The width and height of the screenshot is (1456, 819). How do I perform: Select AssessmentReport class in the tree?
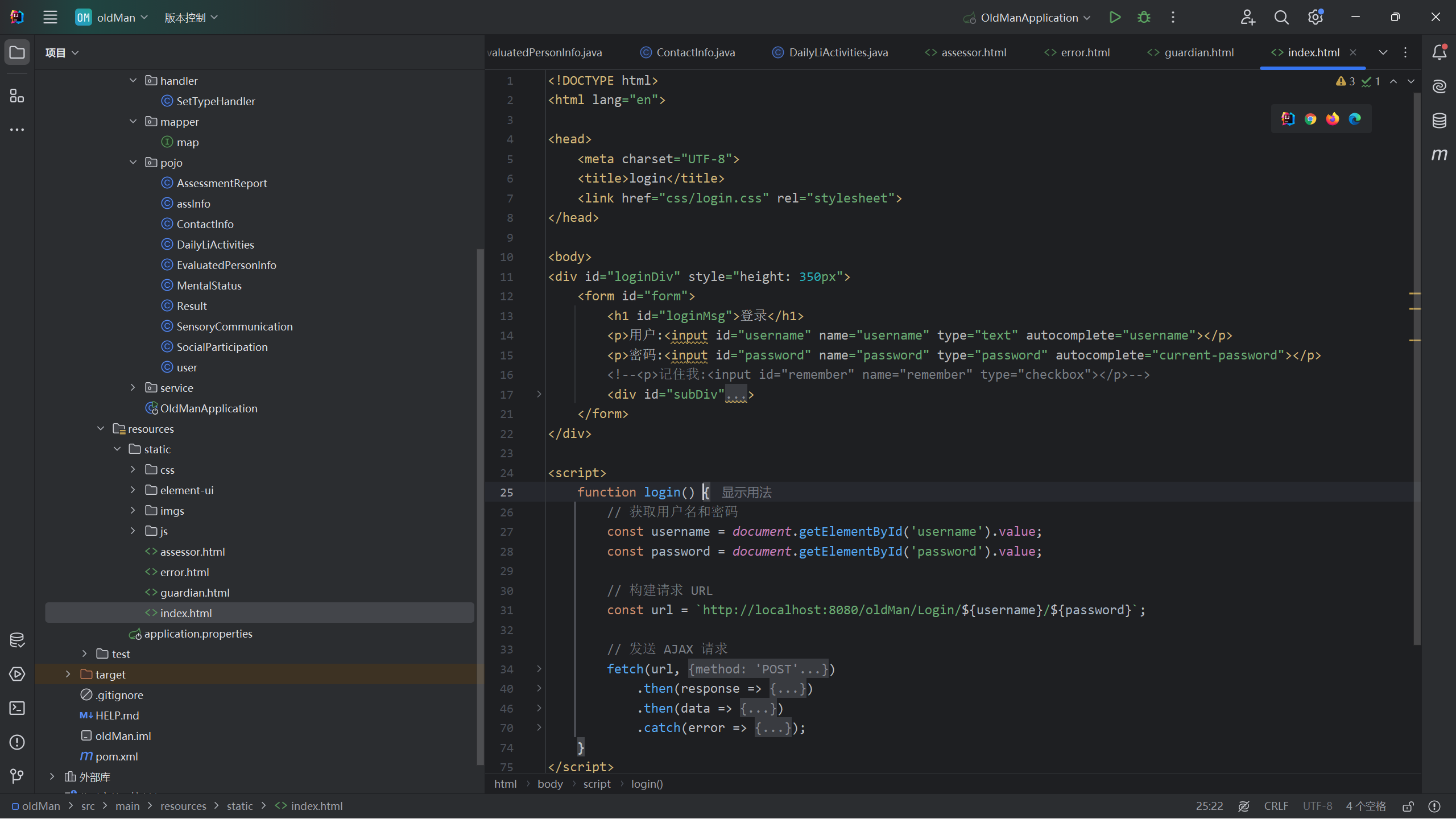point(222,183)
